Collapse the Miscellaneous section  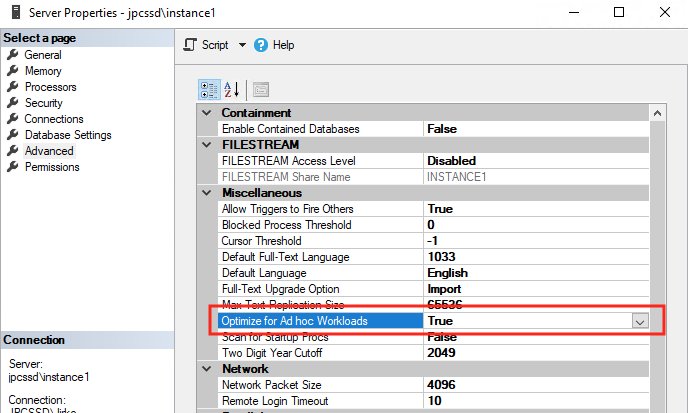coord(207,193)
